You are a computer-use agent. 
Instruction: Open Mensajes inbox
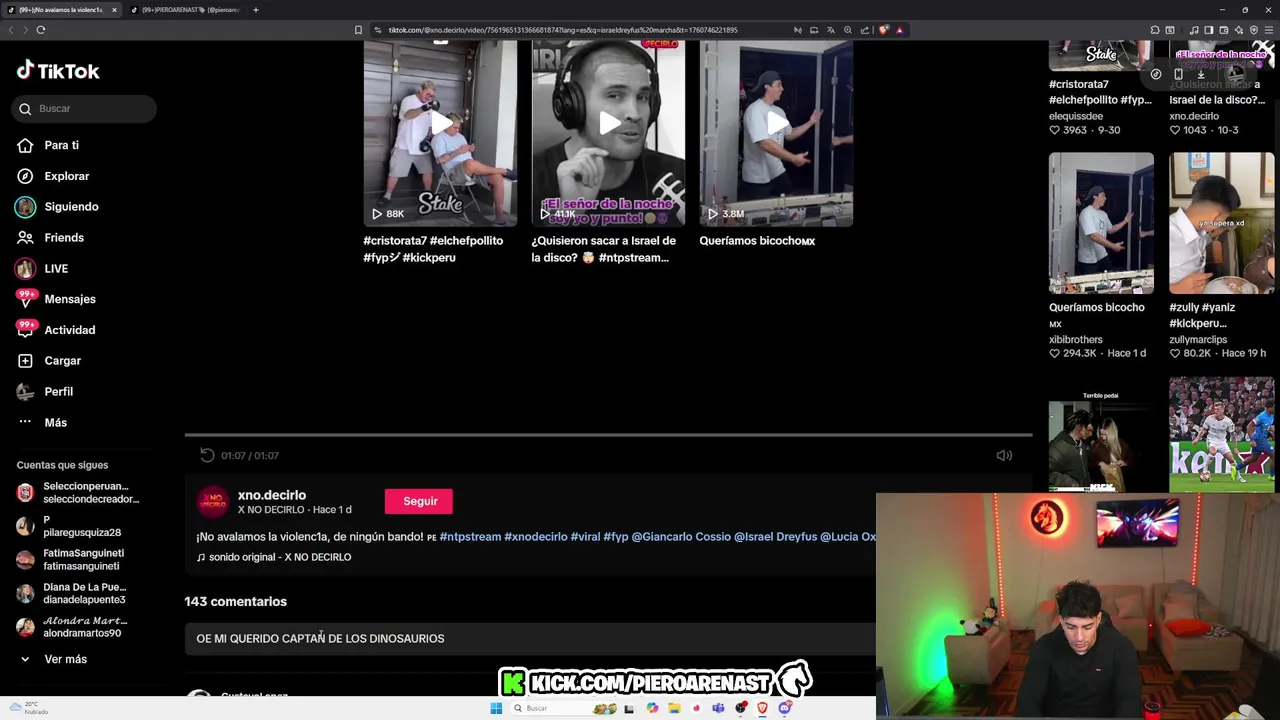pos(70,299)
